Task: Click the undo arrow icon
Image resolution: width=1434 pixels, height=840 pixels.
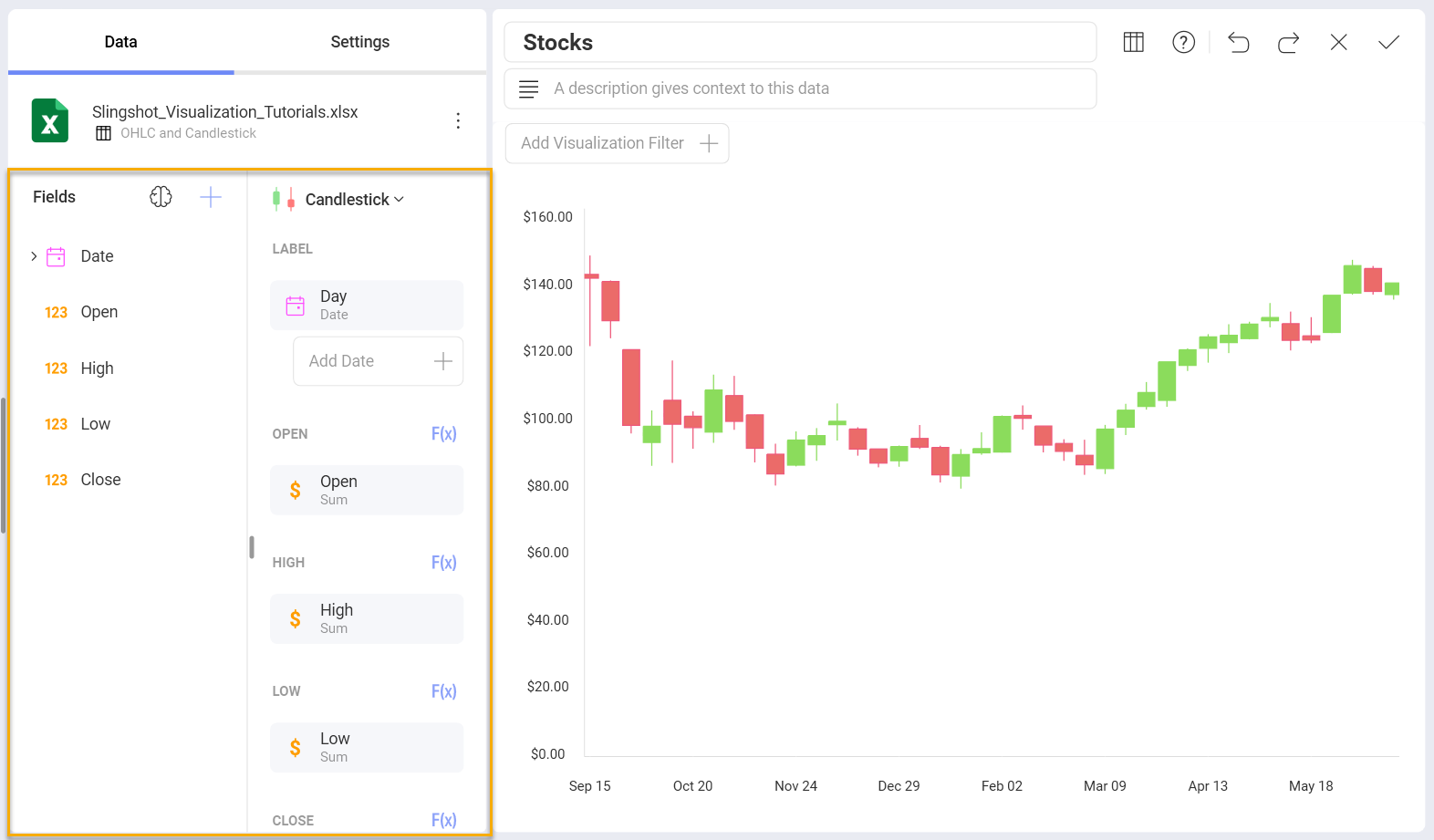Action: coord(1238,42)
